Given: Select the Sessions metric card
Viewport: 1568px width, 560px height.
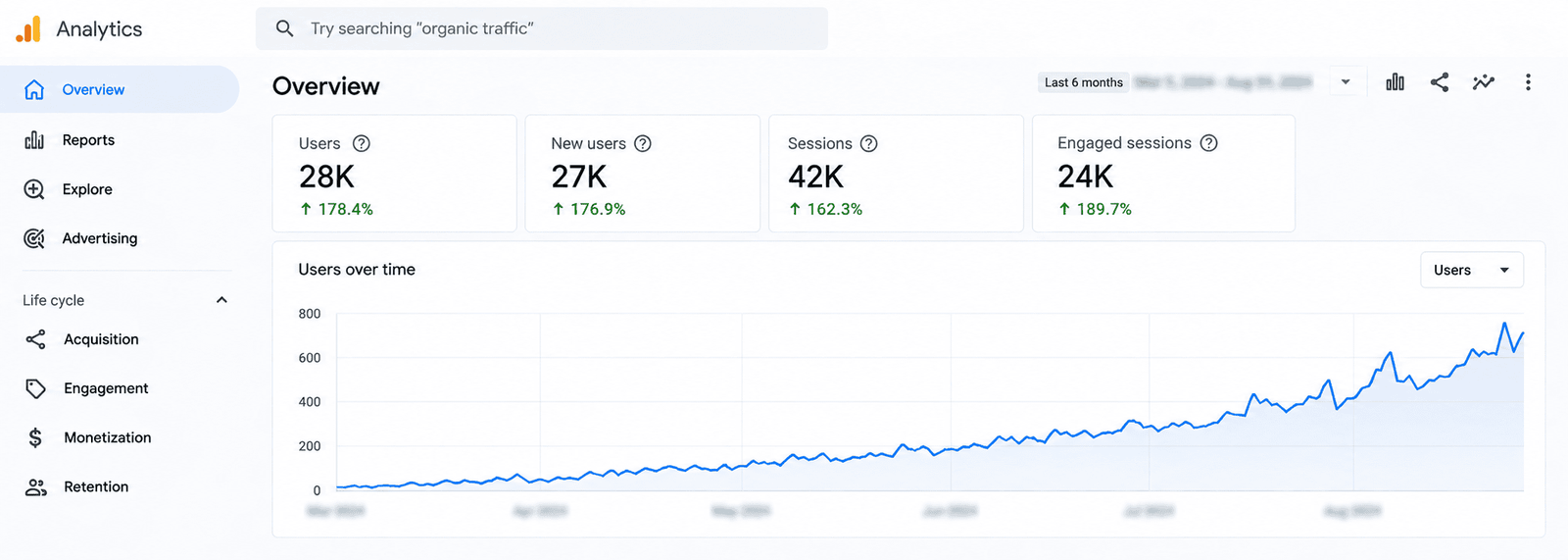Looking at the screenshot, I should 897,174.
